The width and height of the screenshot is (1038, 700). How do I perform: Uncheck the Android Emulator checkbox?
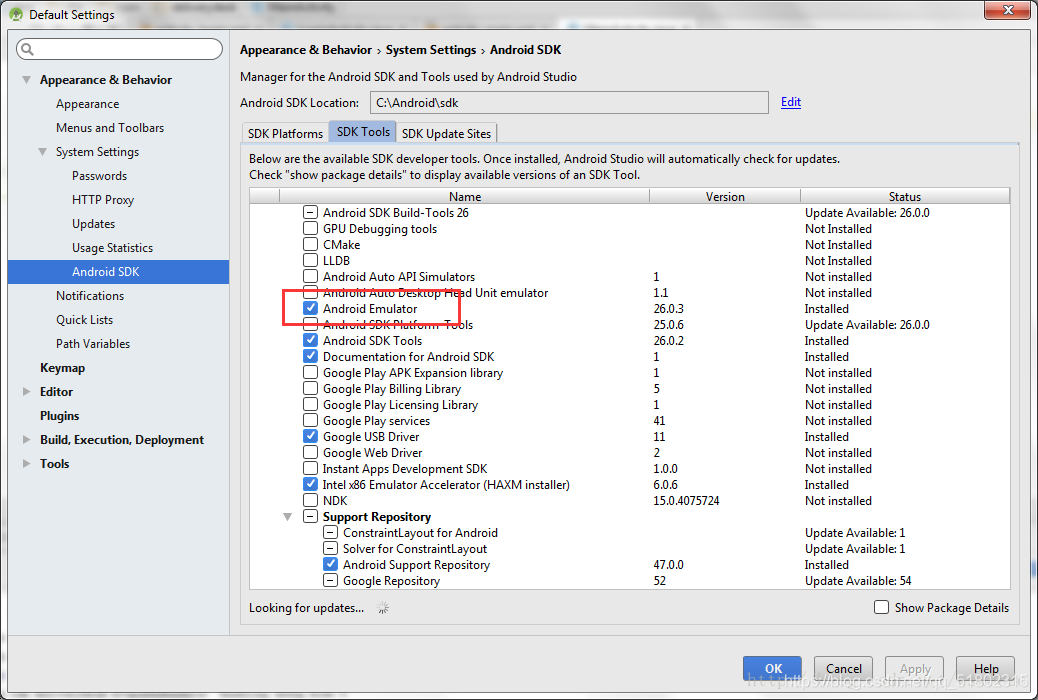[x=310, y=309]
